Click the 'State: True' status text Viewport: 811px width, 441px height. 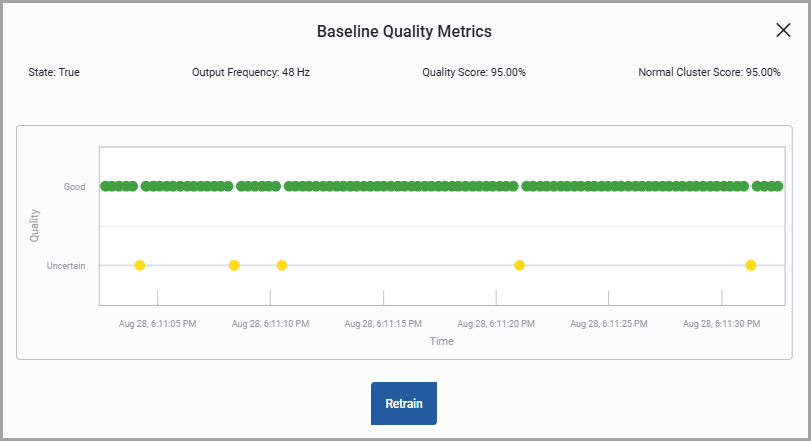pyautogui.click(x=55, y=73)
